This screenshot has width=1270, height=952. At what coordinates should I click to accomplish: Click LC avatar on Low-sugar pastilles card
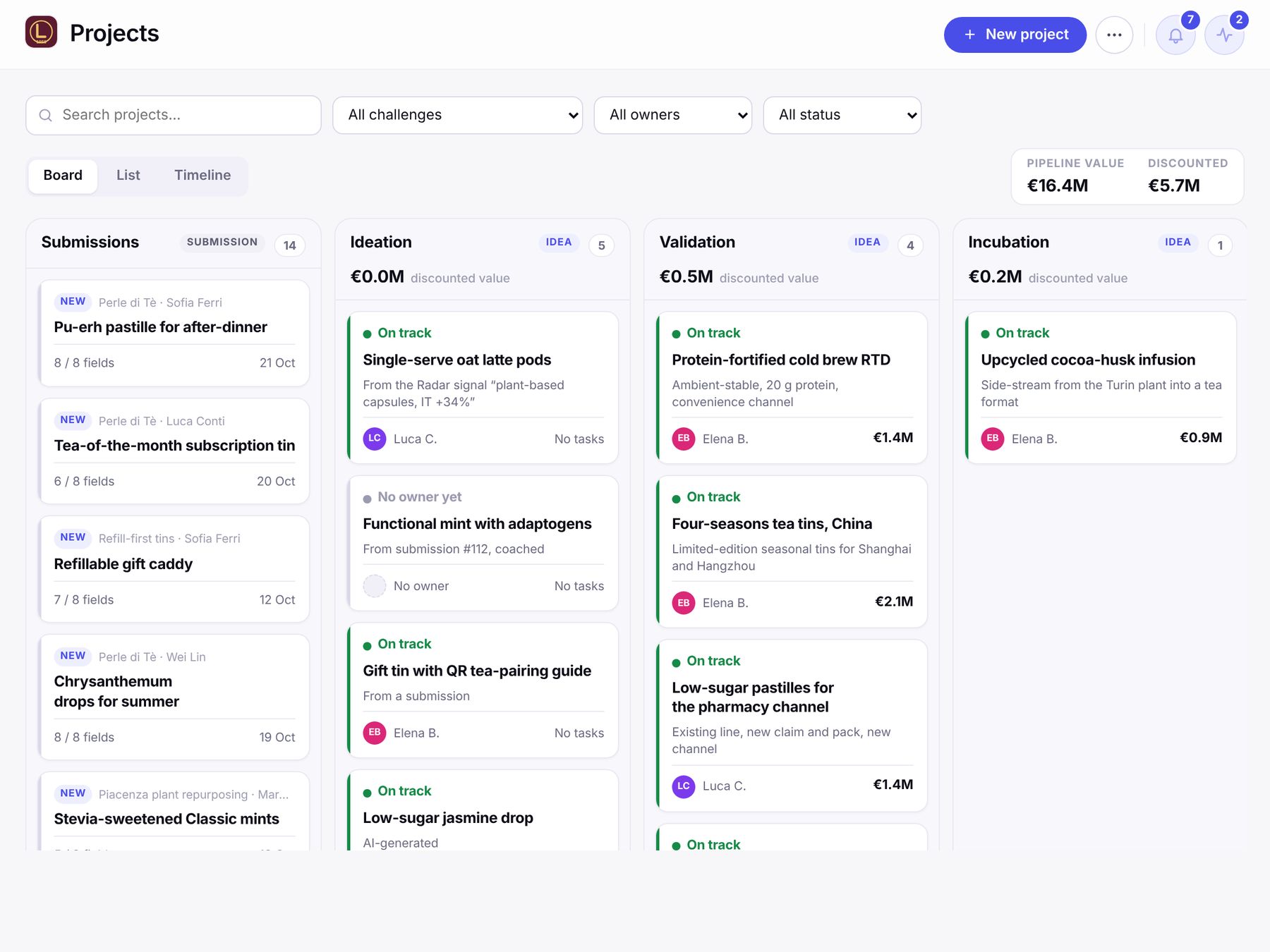coord(684,786)
